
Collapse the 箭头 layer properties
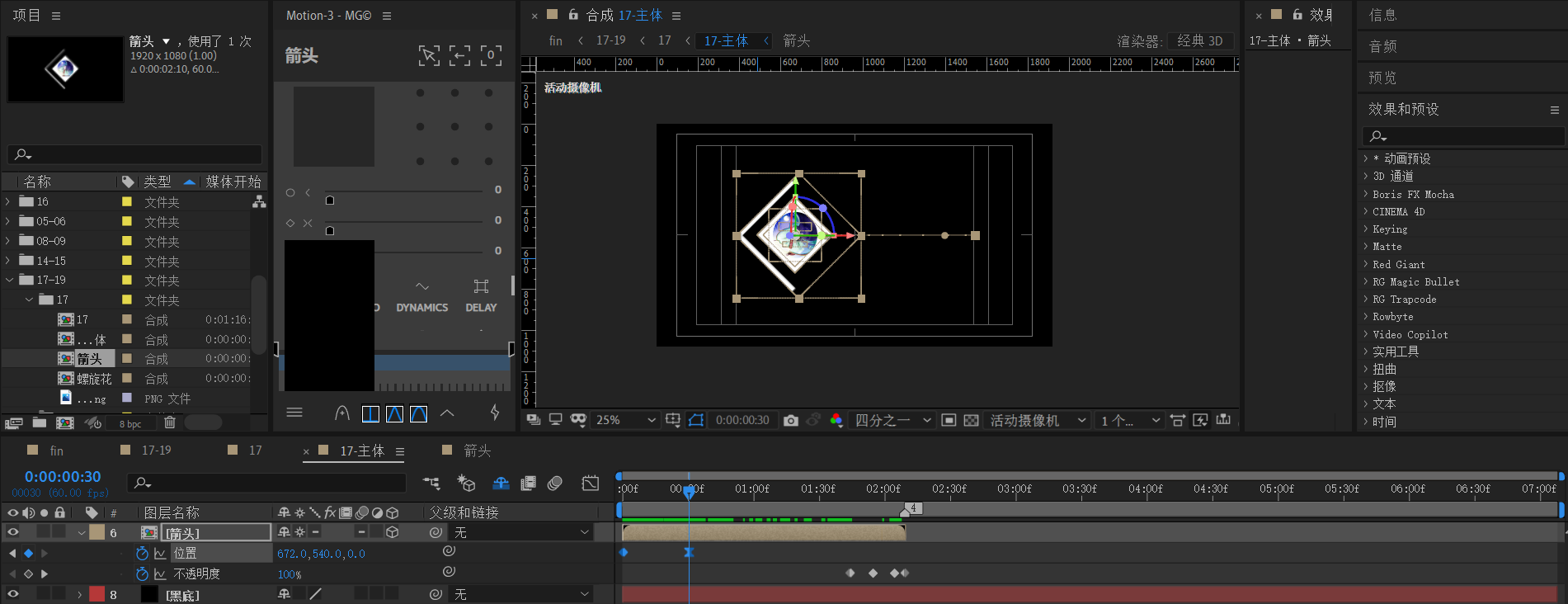[82, 533]
